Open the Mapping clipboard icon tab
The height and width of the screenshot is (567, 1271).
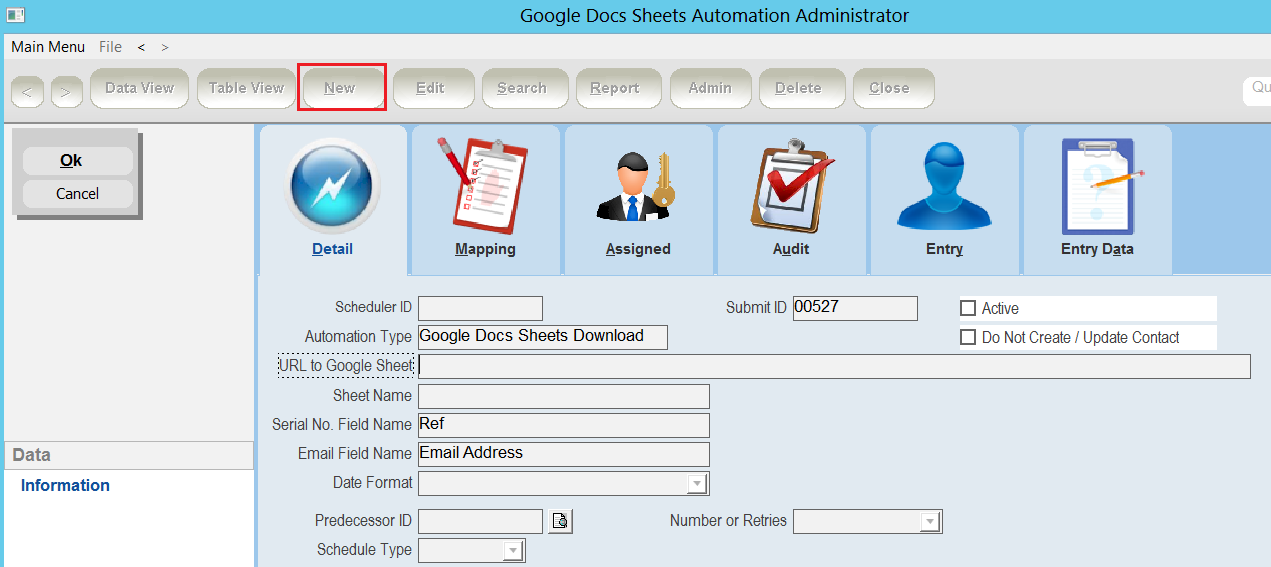point(484,186)
